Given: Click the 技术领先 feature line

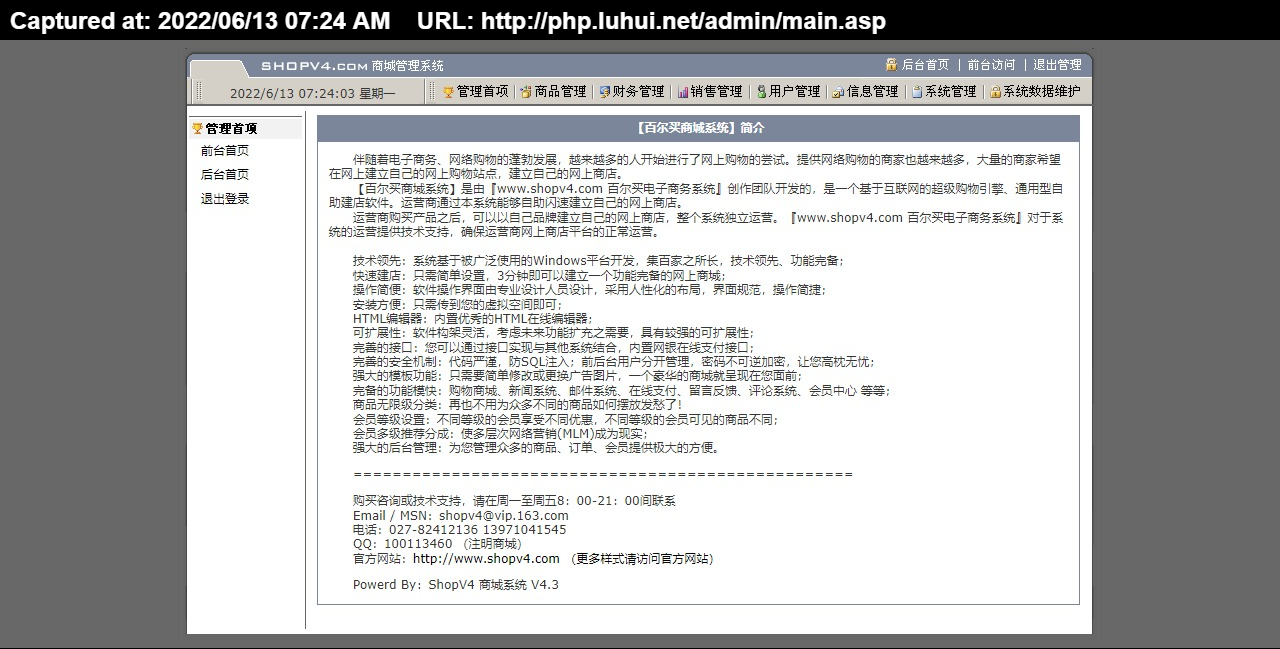Looking at the screenshot, I should [598, 261].
